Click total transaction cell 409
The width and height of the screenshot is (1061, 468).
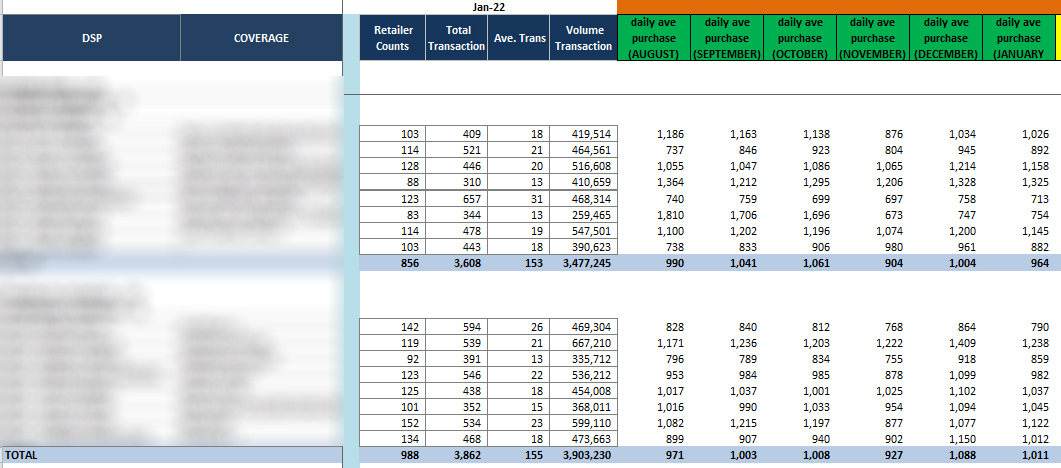(x=456, y=134)
